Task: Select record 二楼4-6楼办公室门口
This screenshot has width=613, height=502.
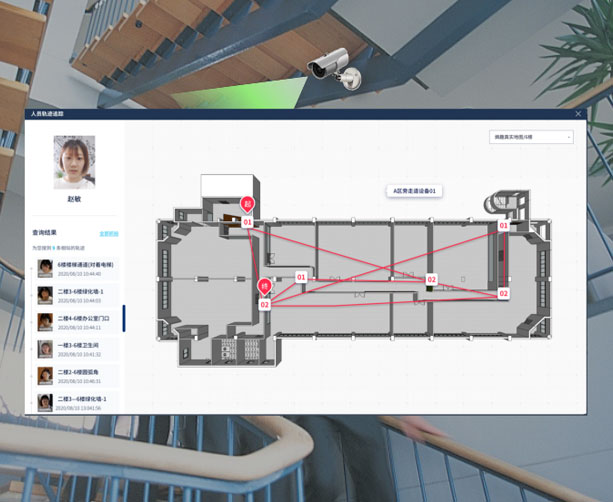Action: (76, 322)
